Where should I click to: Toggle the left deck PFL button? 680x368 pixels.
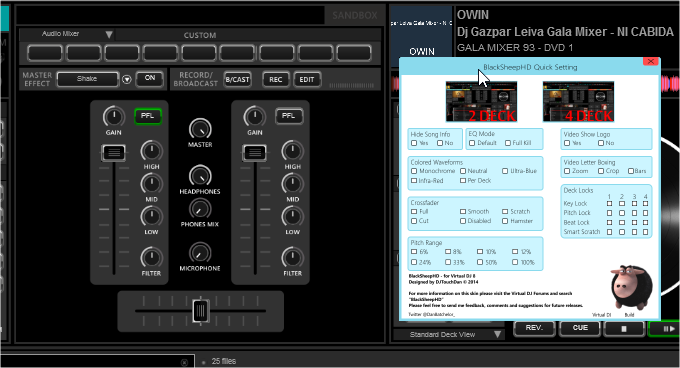(x=148, y=116)
